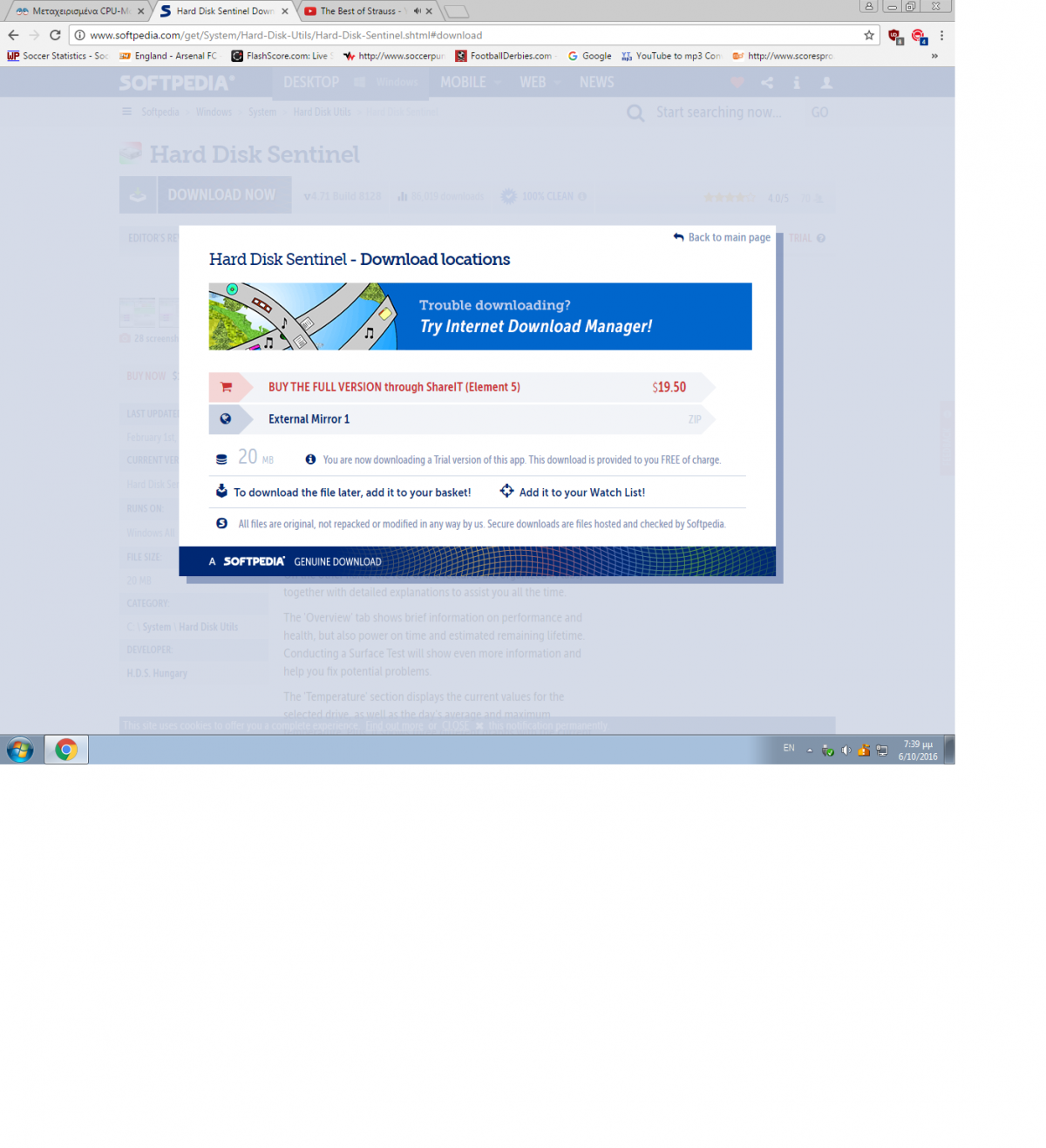Click the shopping cart icon on buy row
The width and height of the screenshot is (1046, 1148).
(x=227, y=387)
